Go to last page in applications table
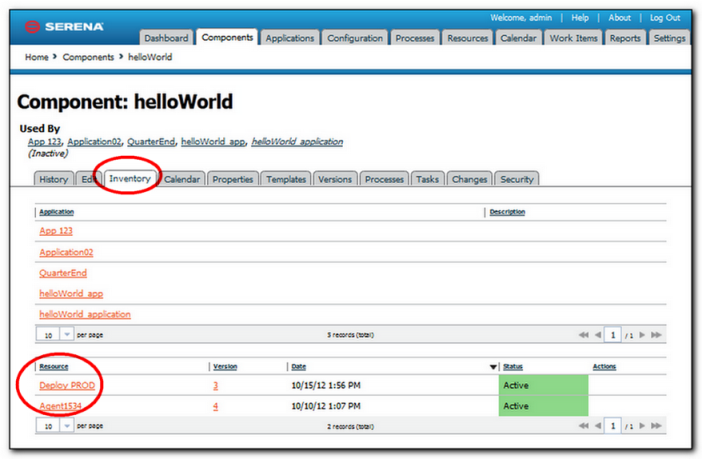This screenshot has width=702, height=459. pyautogui.click(x=656, y=335)
